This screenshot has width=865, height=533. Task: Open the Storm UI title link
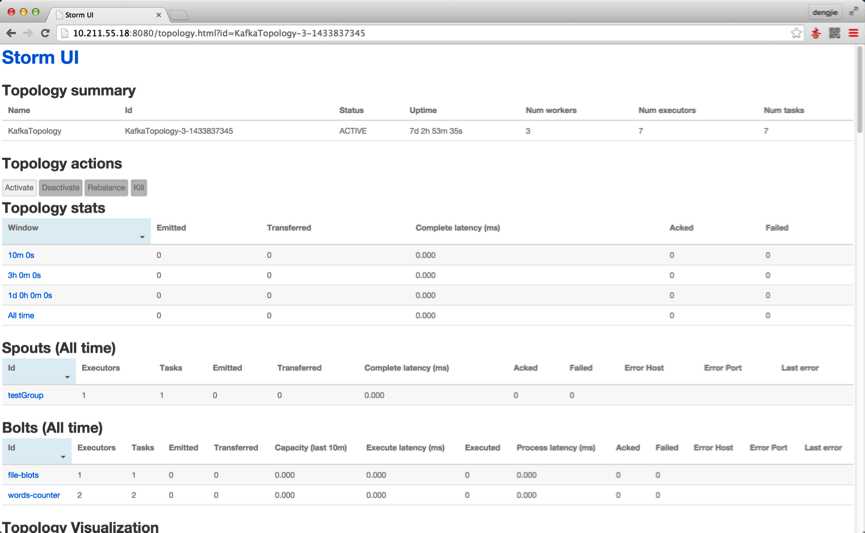point(40,57)
